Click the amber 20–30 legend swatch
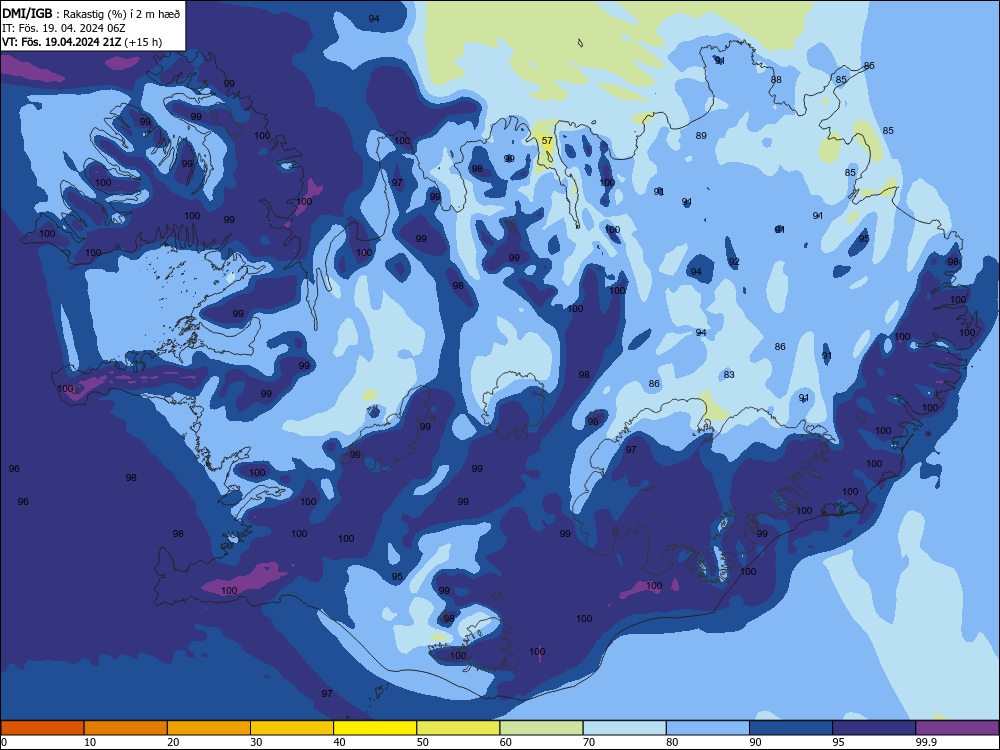The image size is (1000, 750). [209, 728]
